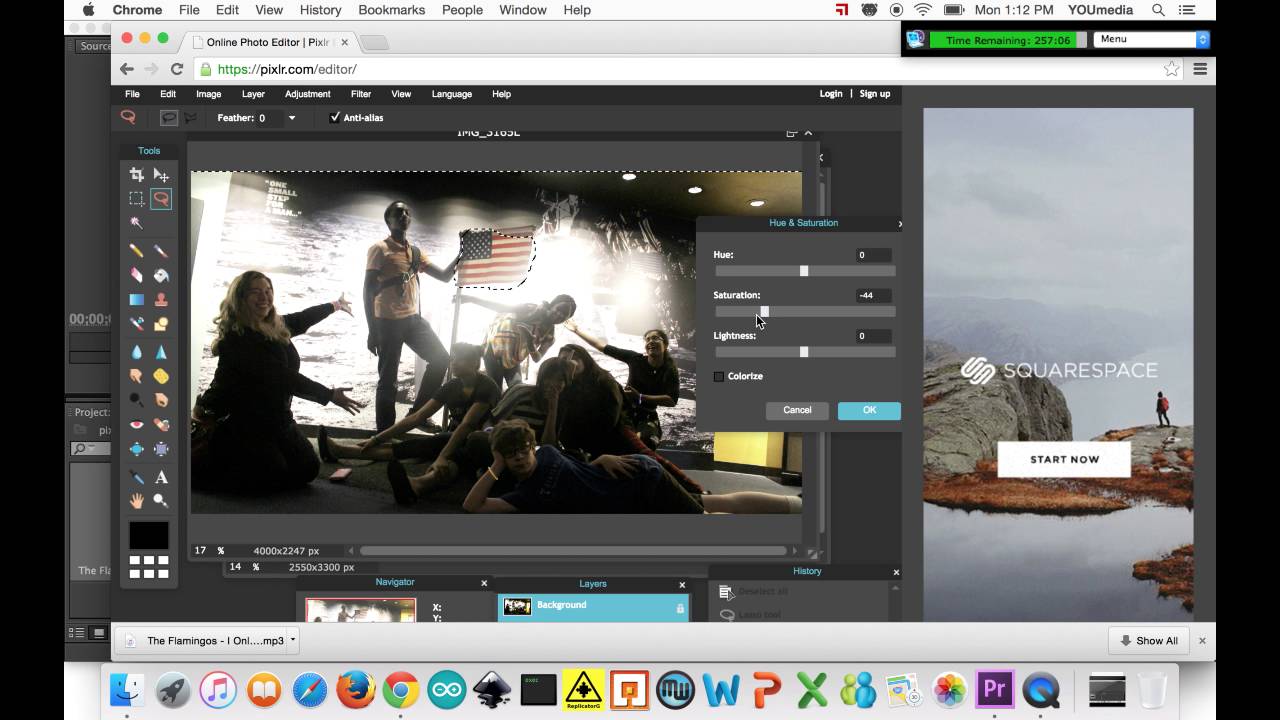Click Start Now on Squarespace ad
This screenshot has width=1280, height=720.
click(1064, 460)
